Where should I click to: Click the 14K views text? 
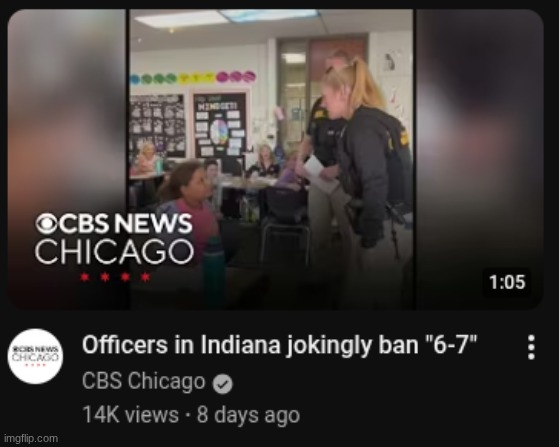(x=130, y=415)
